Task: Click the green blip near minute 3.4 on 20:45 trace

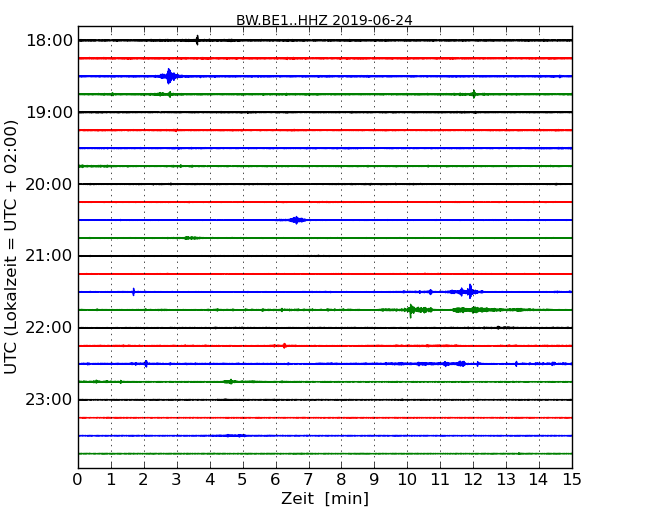Action: (192, 238)
